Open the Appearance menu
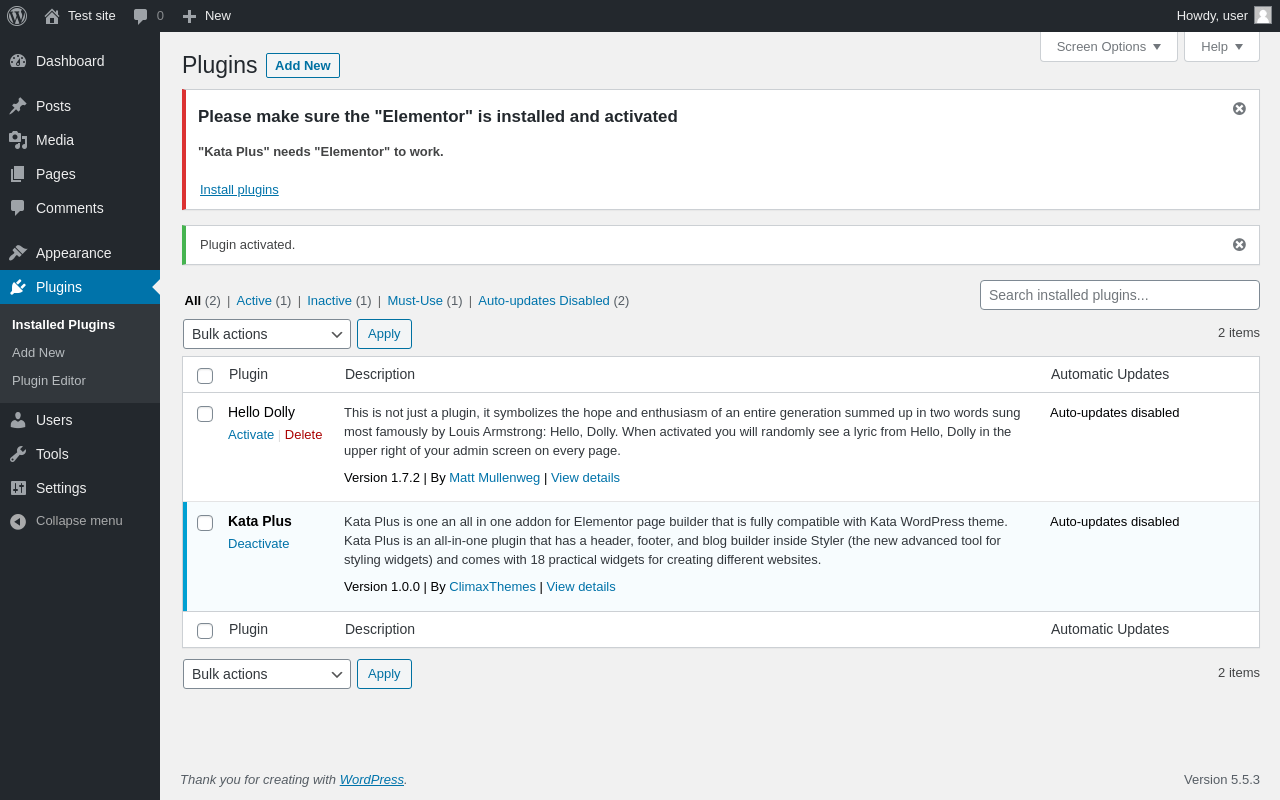1280x800 pixels. coord(80,253)
